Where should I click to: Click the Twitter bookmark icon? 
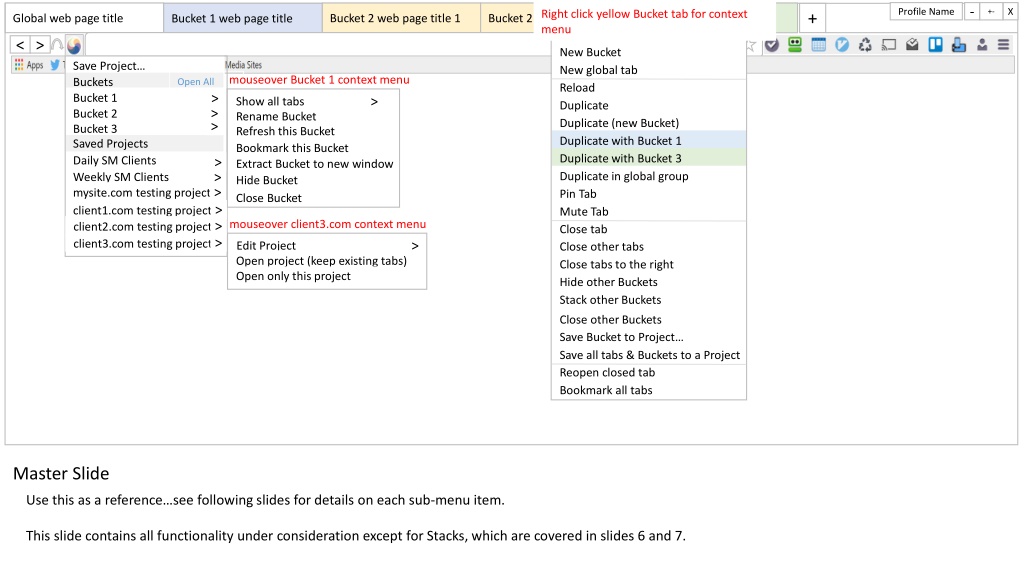click(56, 65)
